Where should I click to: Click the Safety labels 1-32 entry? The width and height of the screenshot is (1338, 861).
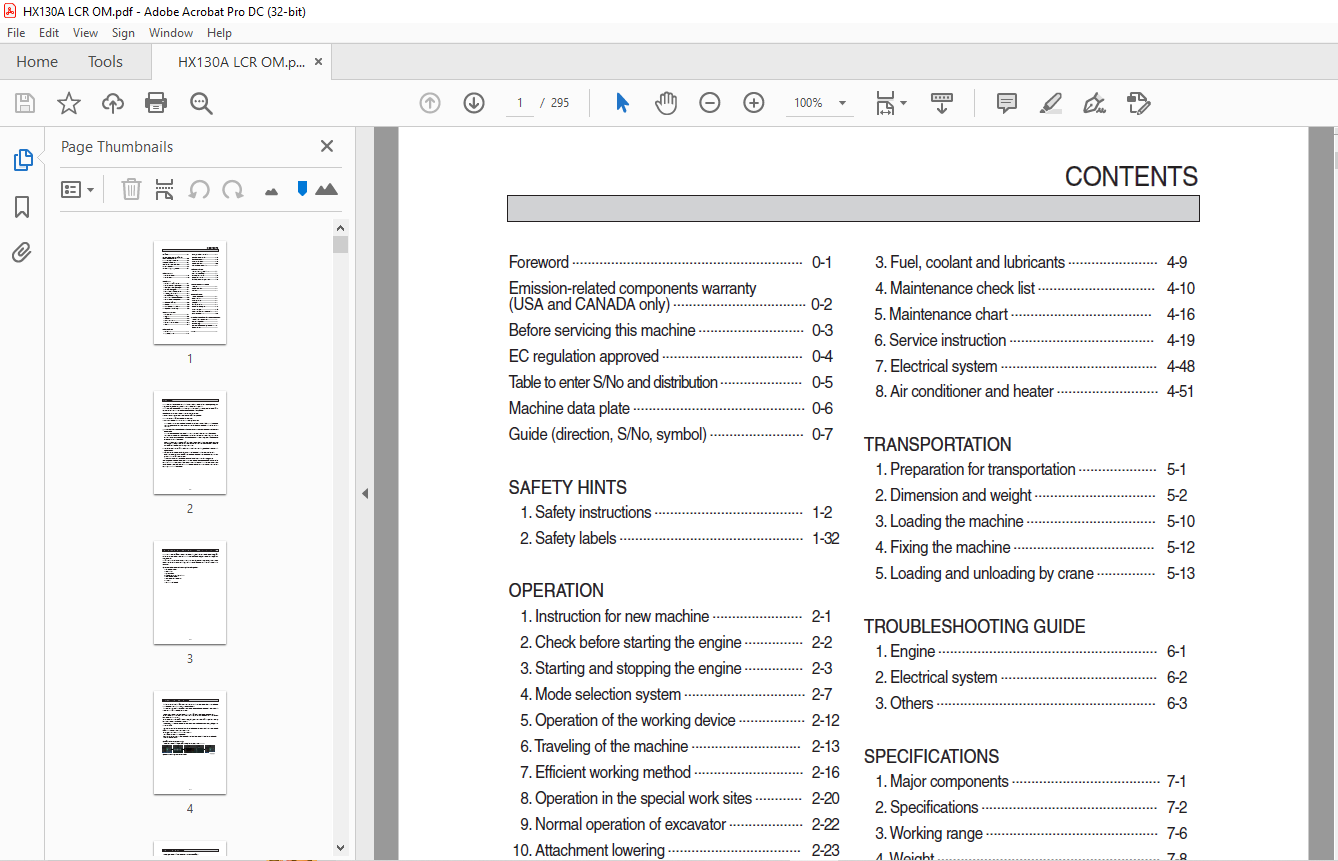click(679, 538)
